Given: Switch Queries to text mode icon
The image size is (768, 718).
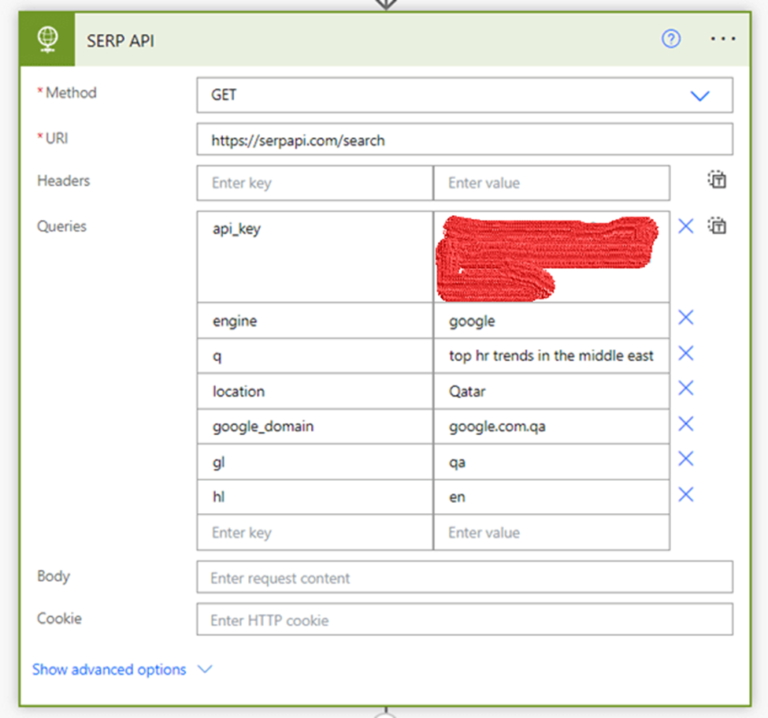Looking at the screenshot, I should pyautogui.click(x=716, y=226).
